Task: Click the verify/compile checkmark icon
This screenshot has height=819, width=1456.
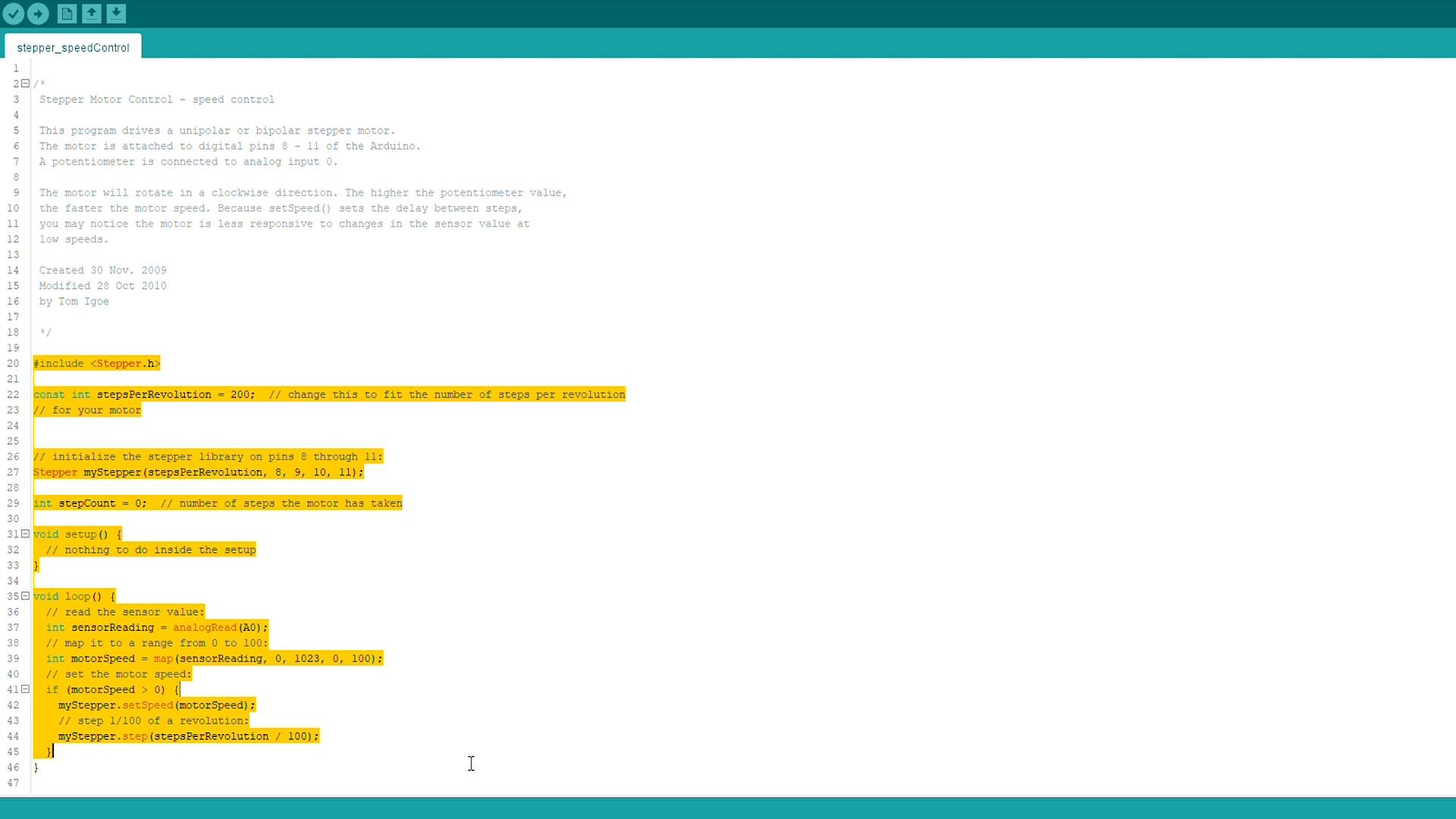Action: coord(14,13)
